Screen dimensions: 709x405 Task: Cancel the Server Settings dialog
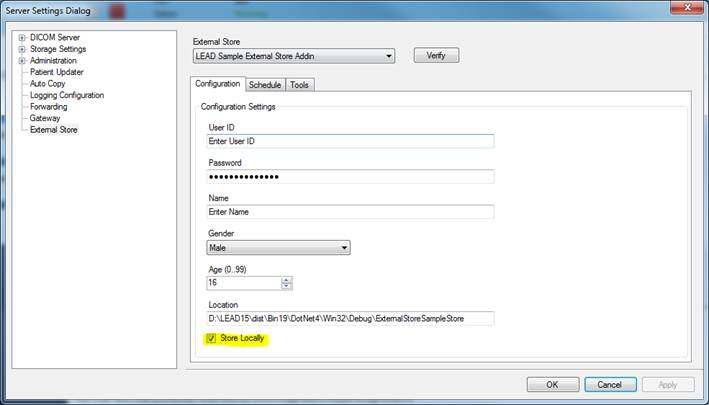(610, 384)
